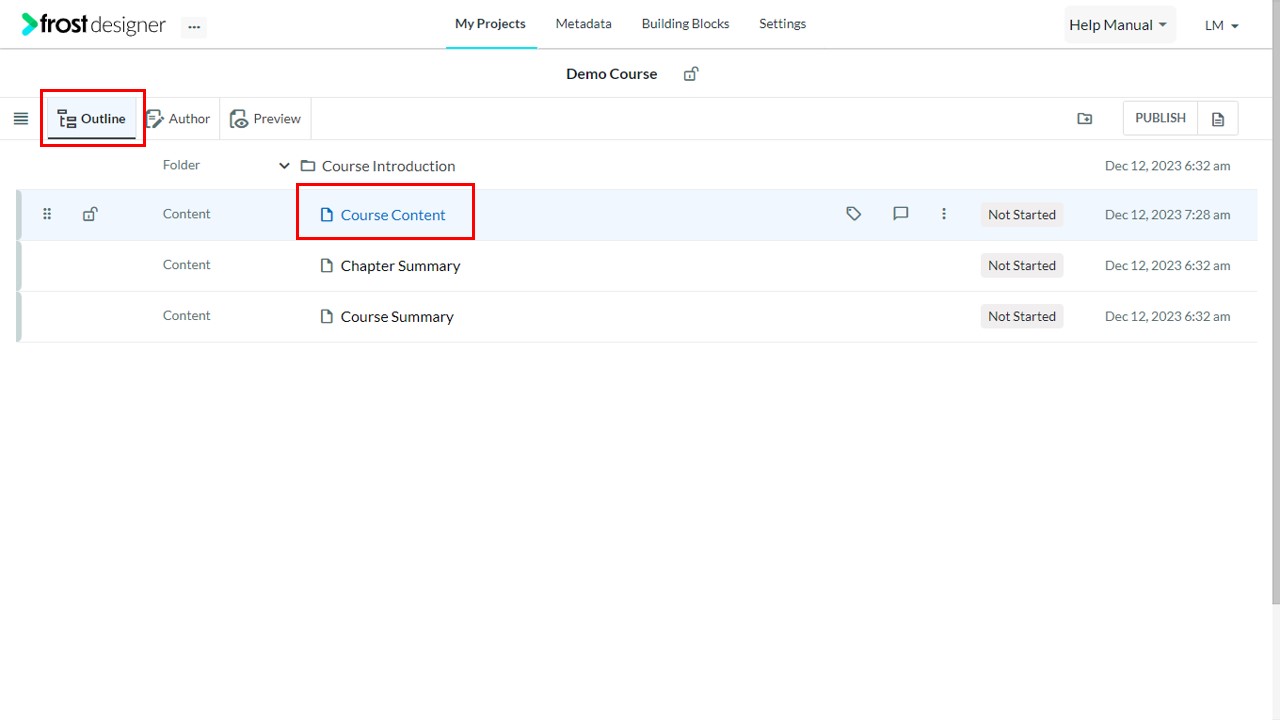
Task: Click the page icon of Course Content
Action: (x=326, y=215)
